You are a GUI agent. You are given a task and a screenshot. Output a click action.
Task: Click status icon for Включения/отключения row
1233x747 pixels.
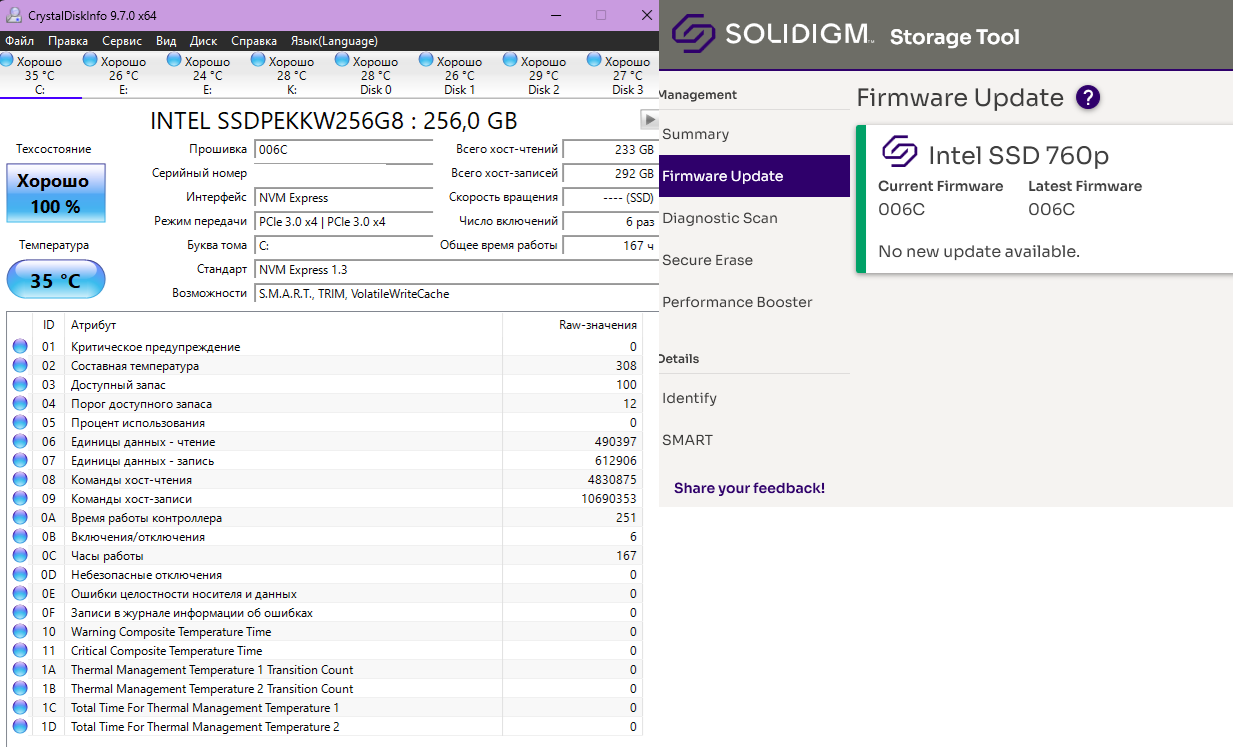tap(20, 537)
